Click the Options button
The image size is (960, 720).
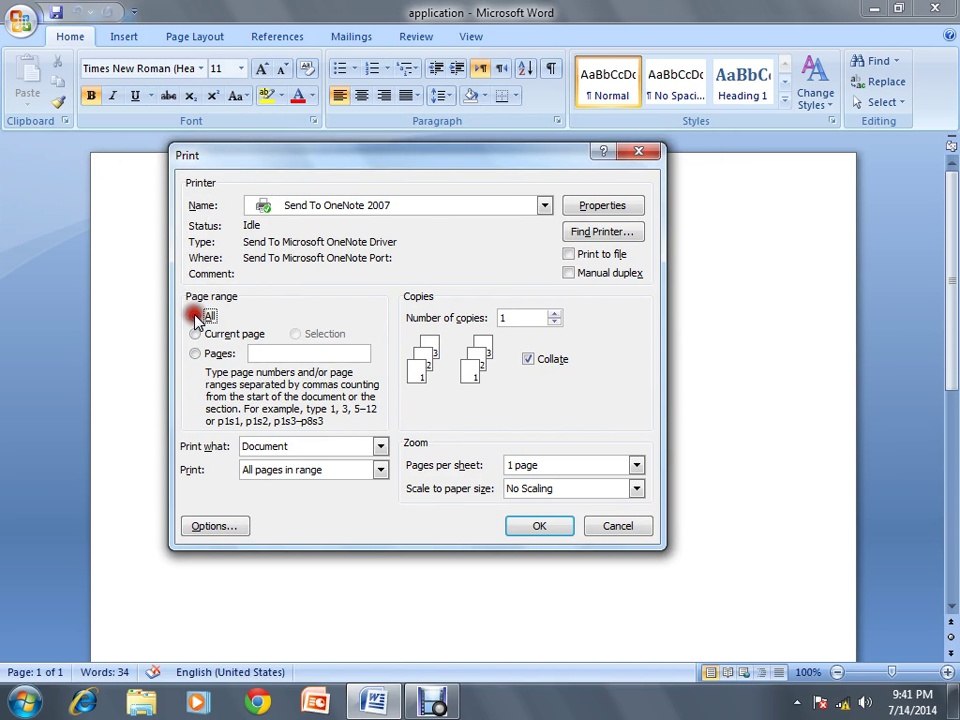(x=215, y=526)
